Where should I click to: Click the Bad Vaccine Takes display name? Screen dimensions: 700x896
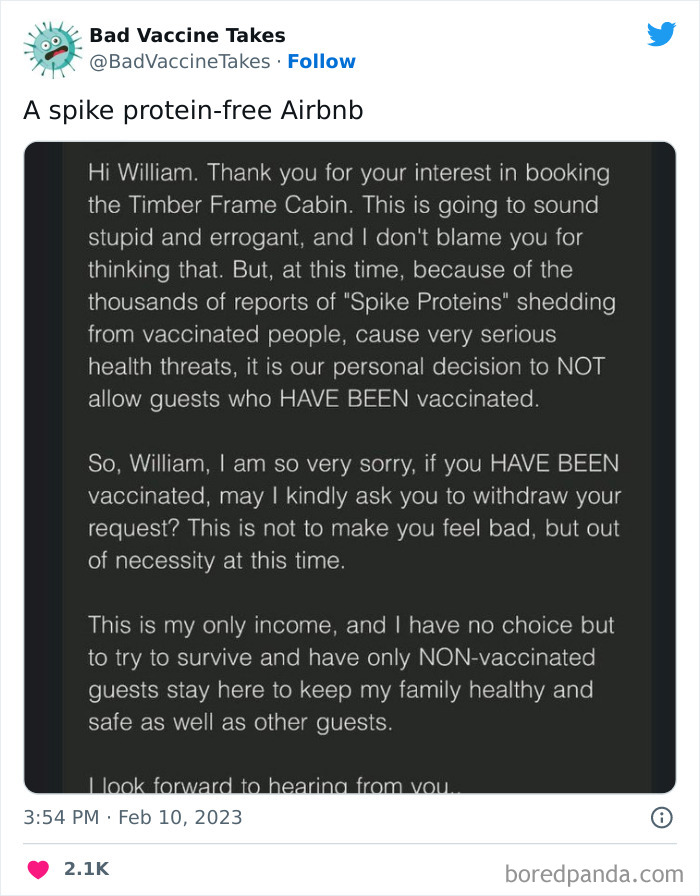(186, 35)
